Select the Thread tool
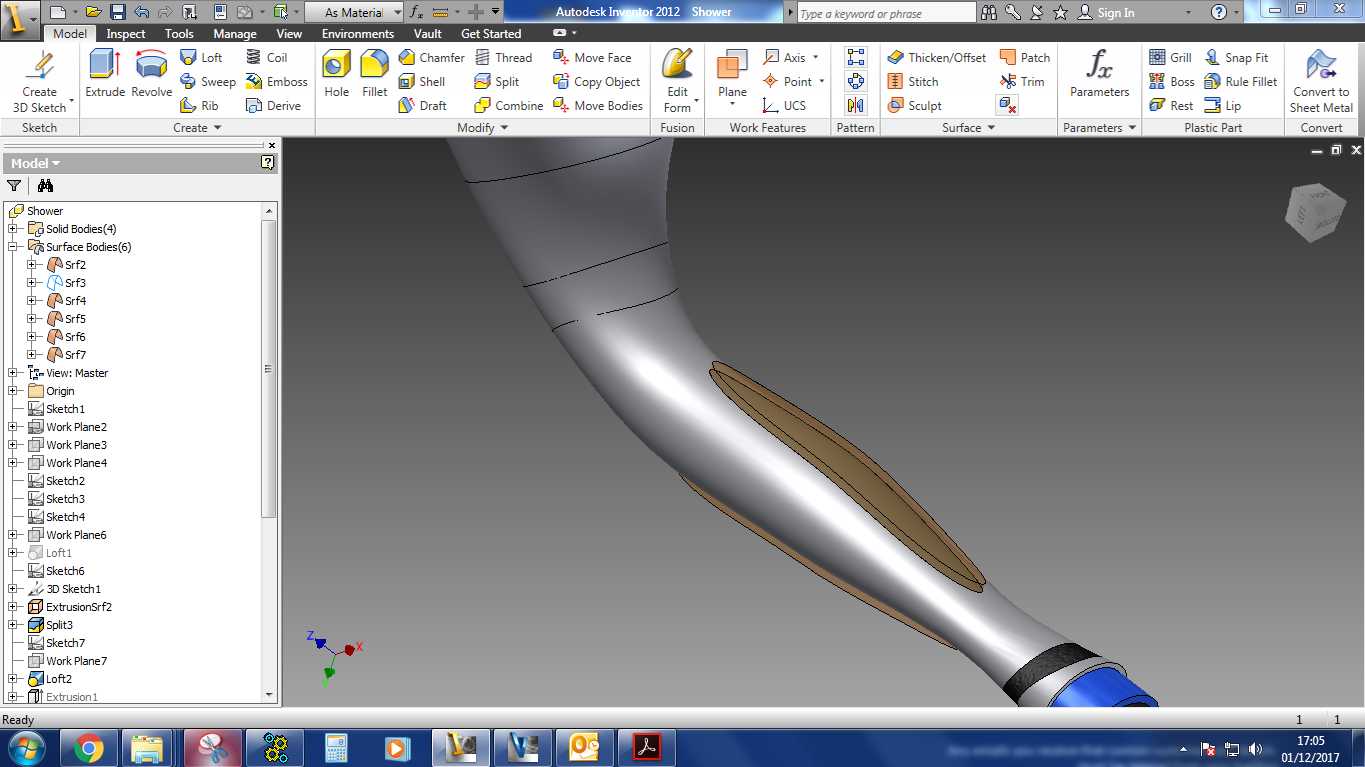The height and width of the screenshot is (767, 1365). [503, 58]
